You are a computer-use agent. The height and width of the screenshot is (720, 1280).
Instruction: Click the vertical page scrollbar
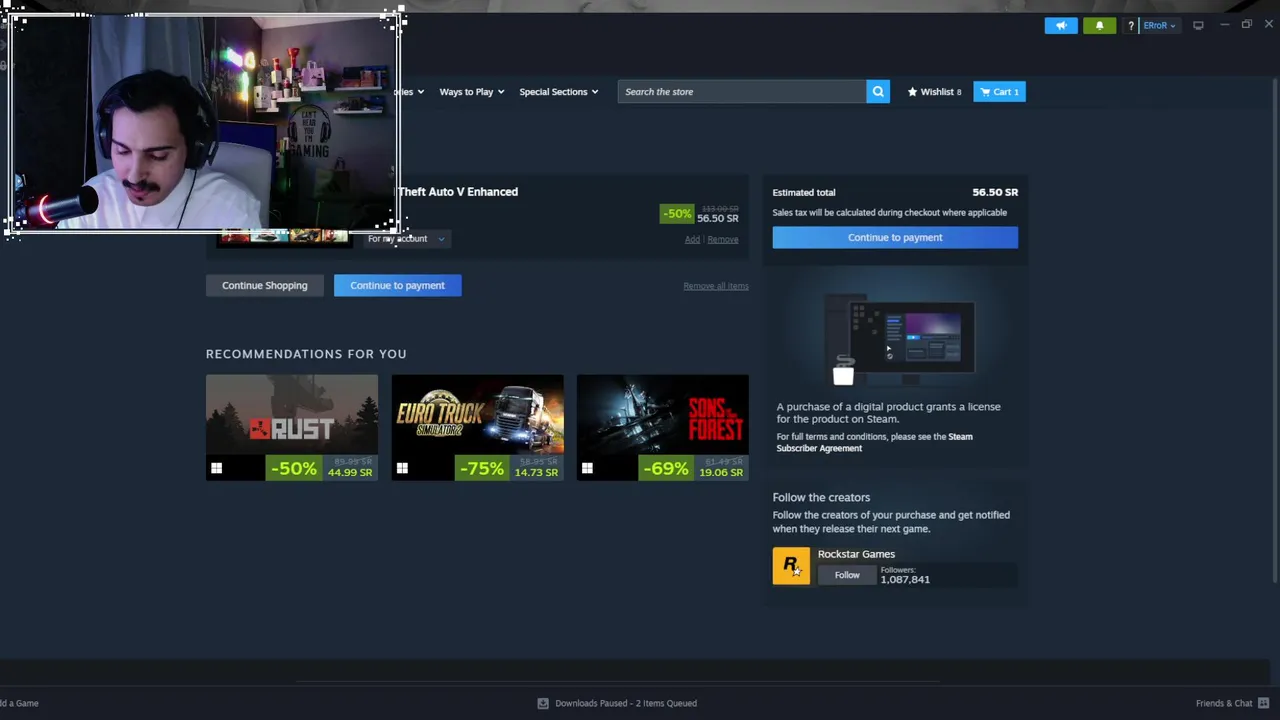tap(1274, 330)
